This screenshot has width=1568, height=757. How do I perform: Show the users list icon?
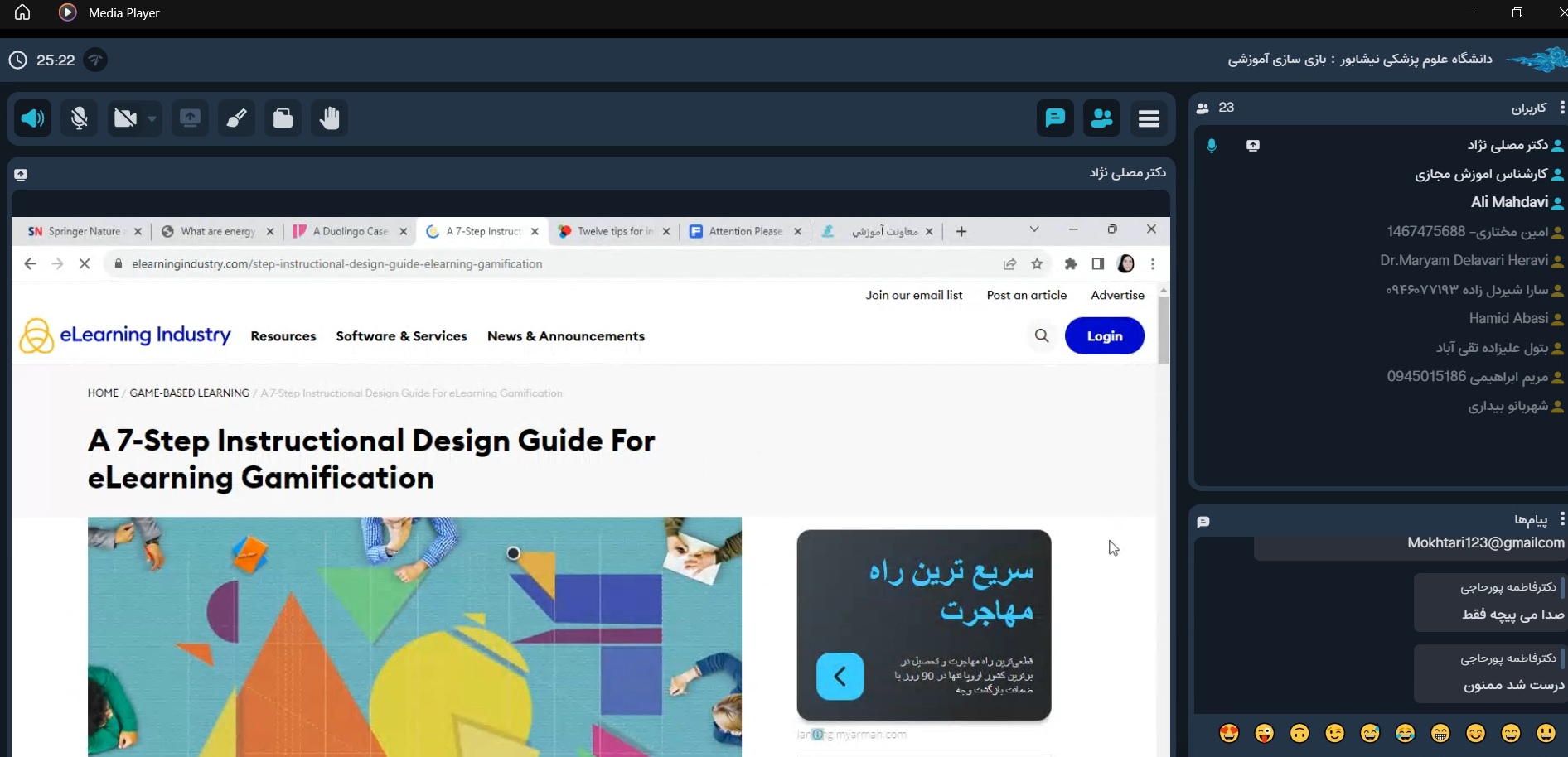(1101, 118)
